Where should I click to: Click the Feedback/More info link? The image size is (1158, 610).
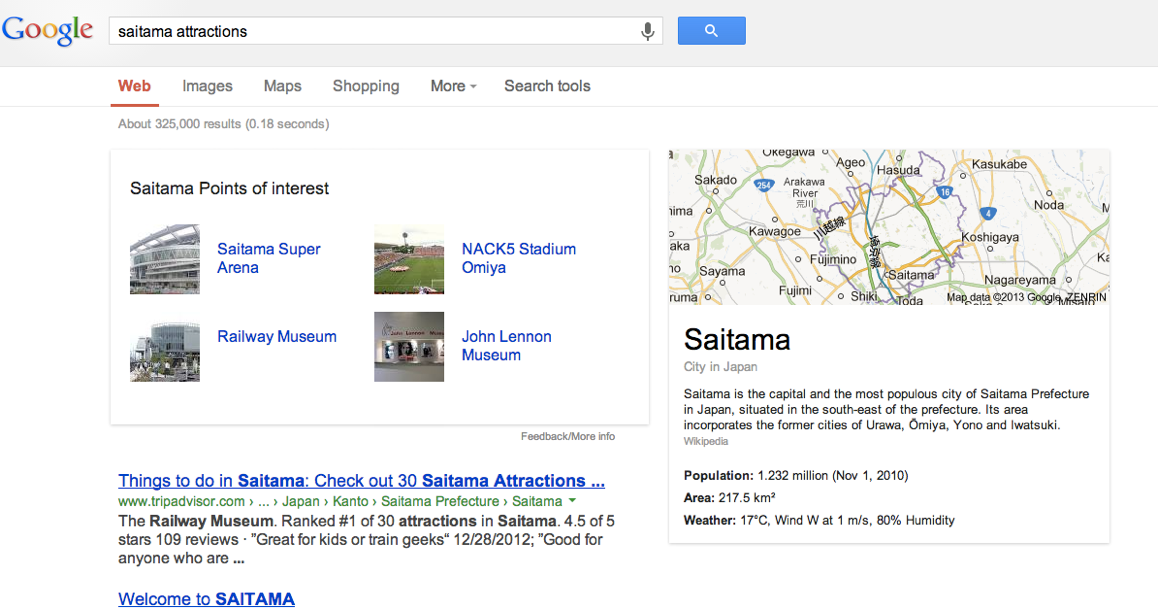coord(568,436)
